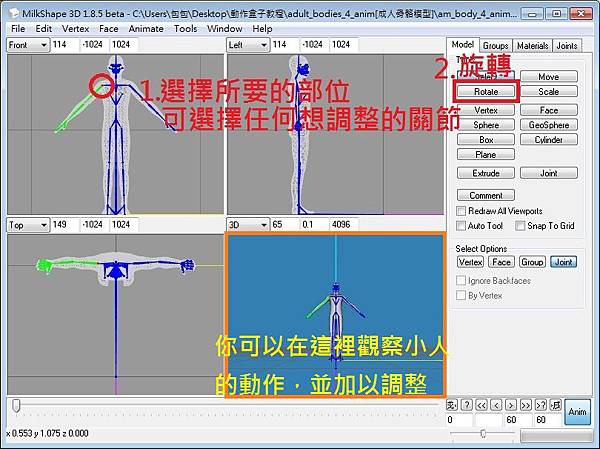Open the Window menu
Screen dimensions: 600x449
tap(224, 29)
